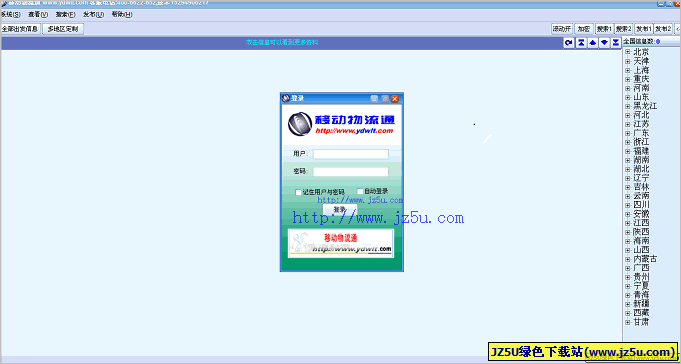
Task: Select 新疆 in the province tree
Action: click(641, 304)
